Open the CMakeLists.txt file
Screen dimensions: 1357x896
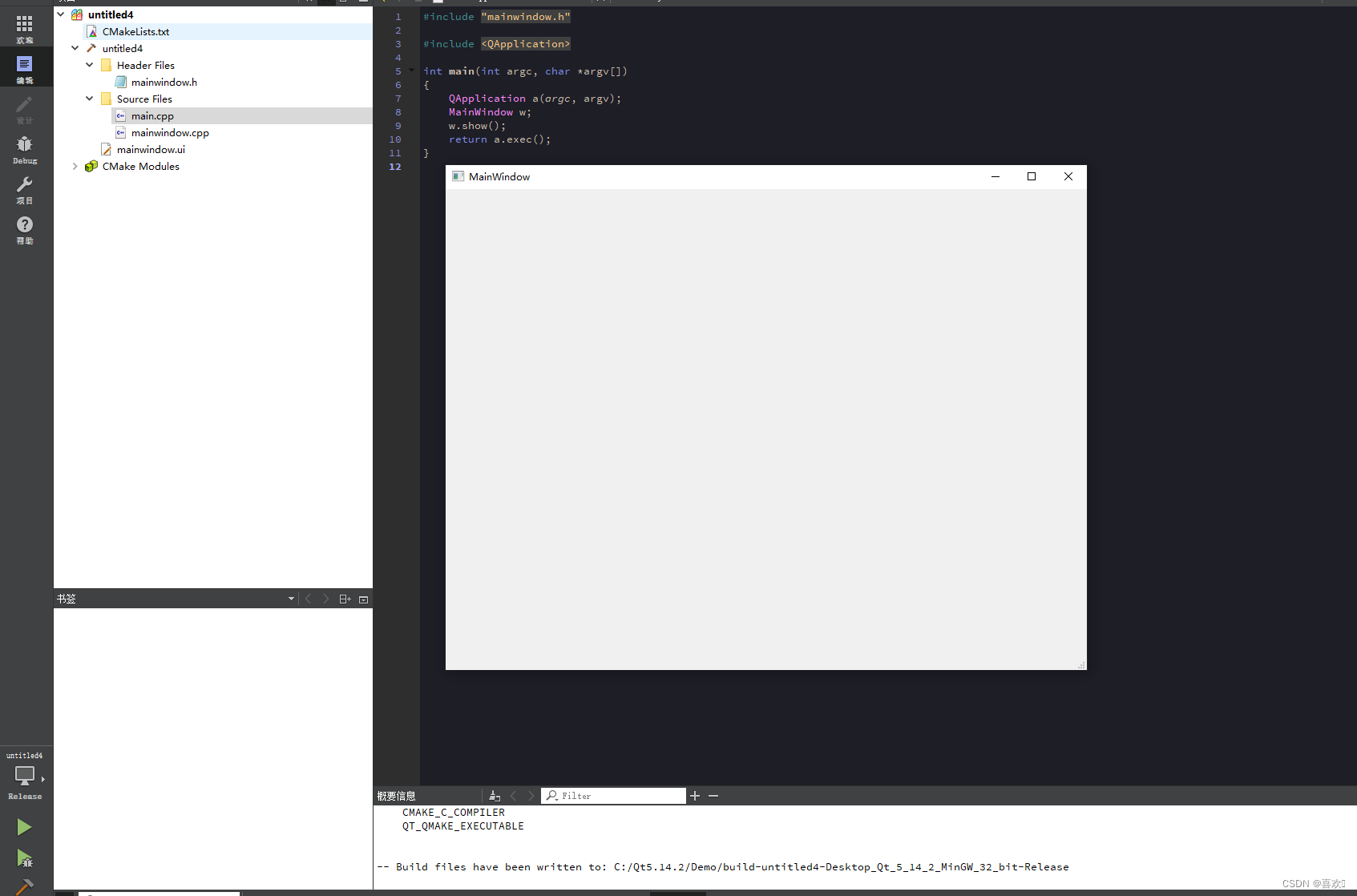pyautogui.click(x=135, y=31)
